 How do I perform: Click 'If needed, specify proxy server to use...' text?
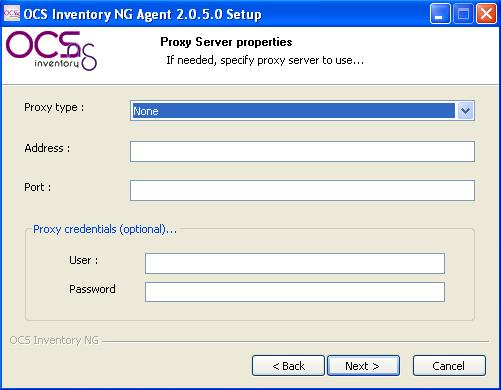[265, 60]
